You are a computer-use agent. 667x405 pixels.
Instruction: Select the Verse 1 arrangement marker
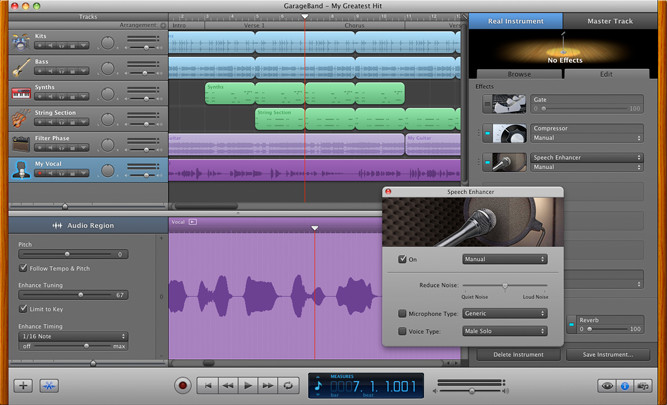tap(254, 26)
